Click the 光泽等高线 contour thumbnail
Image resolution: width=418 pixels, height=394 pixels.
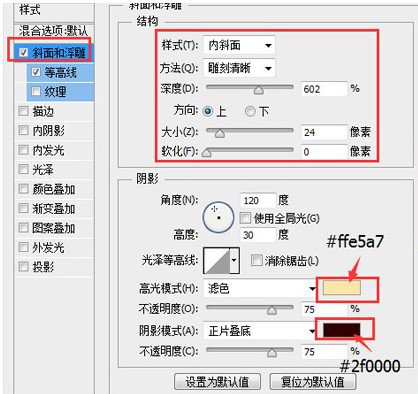click(217, 260)
